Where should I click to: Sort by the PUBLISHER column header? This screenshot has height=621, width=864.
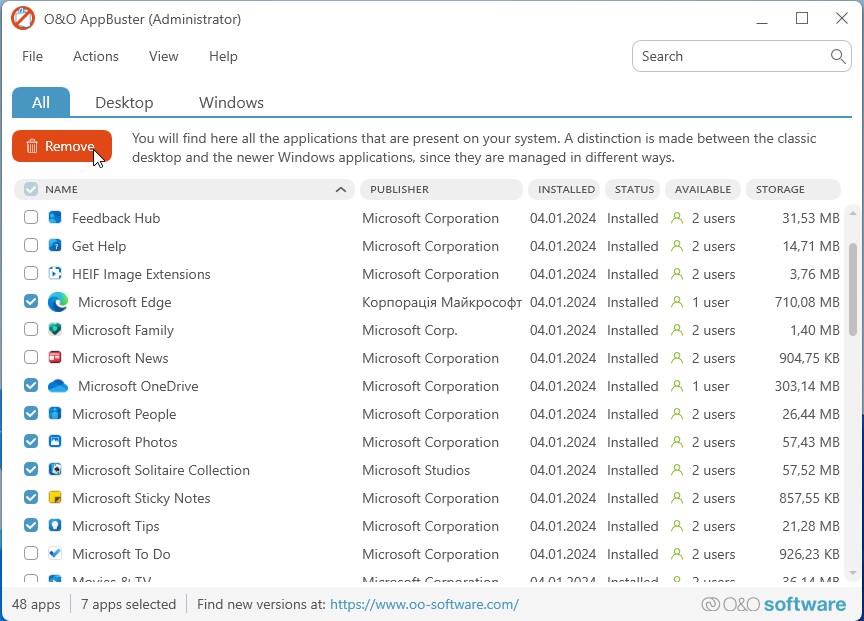441,190
